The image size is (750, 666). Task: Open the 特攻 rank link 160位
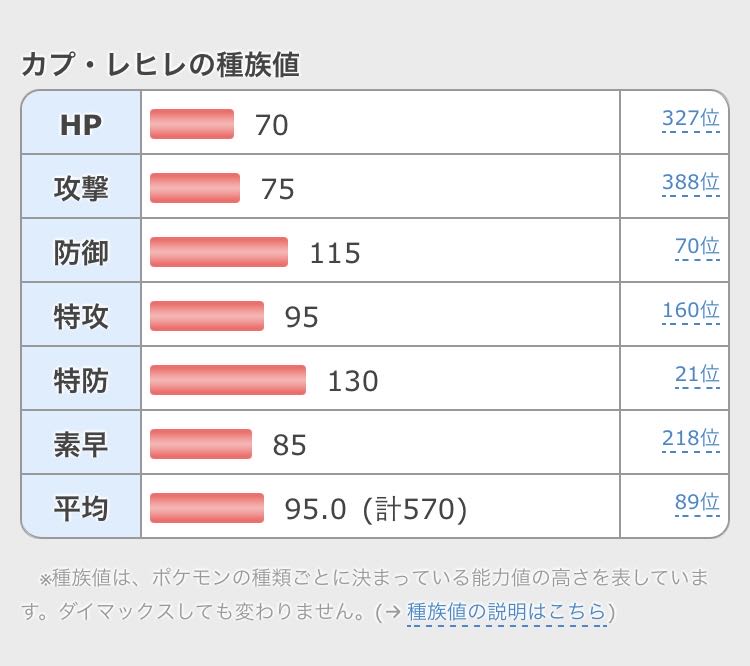[x=690, y=311]
